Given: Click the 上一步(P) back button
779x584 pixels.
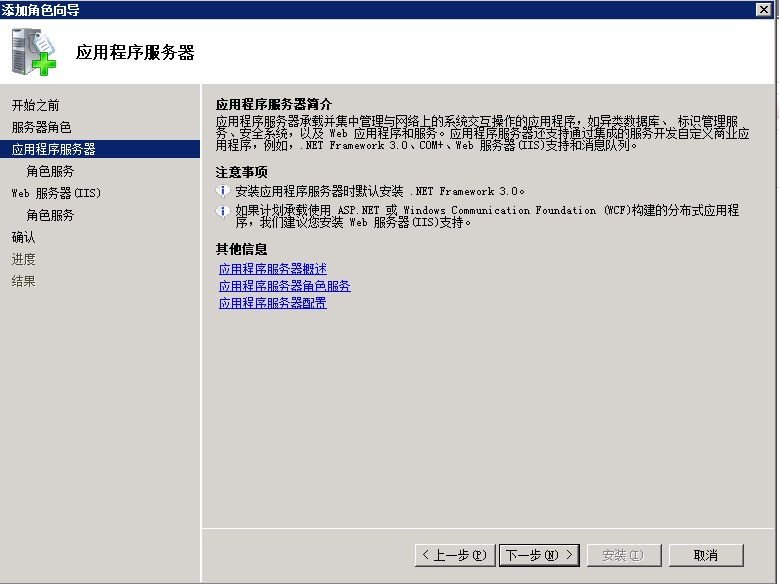Looking at the screenshot, I should (455, 555).
